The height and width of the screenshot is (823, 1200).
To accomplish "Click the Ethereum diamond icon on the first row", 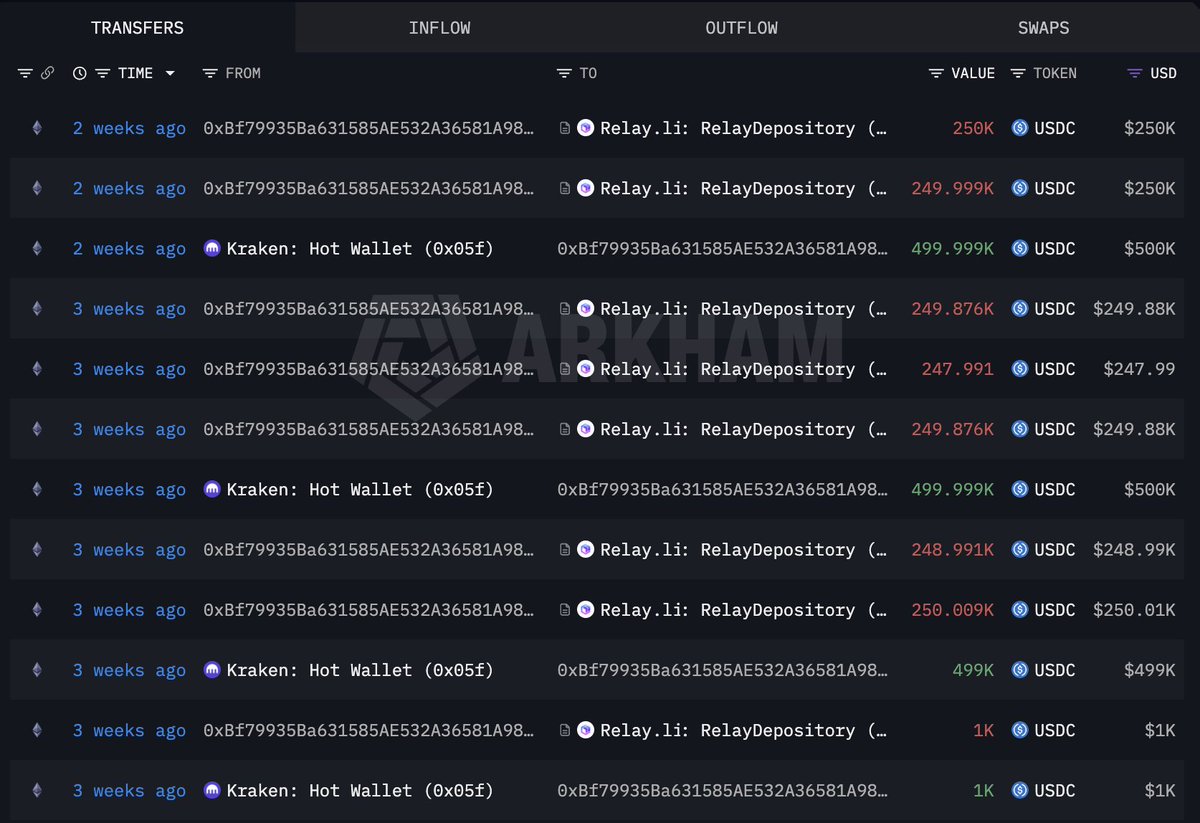I will 36,128.
